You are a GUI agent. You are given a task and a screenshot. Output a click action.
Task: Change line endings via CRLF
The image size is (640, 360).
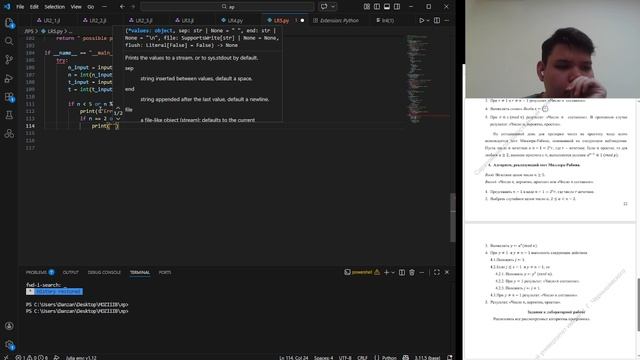(362, 358)
